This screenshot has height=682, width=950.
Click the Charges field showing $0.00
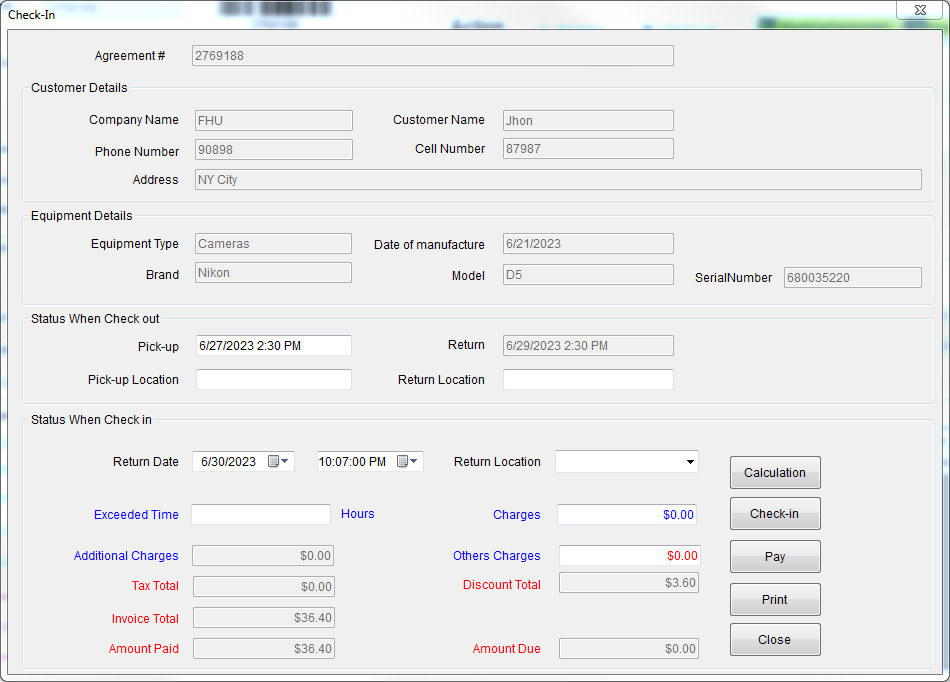pyautogui.click(x=626, y=515)
